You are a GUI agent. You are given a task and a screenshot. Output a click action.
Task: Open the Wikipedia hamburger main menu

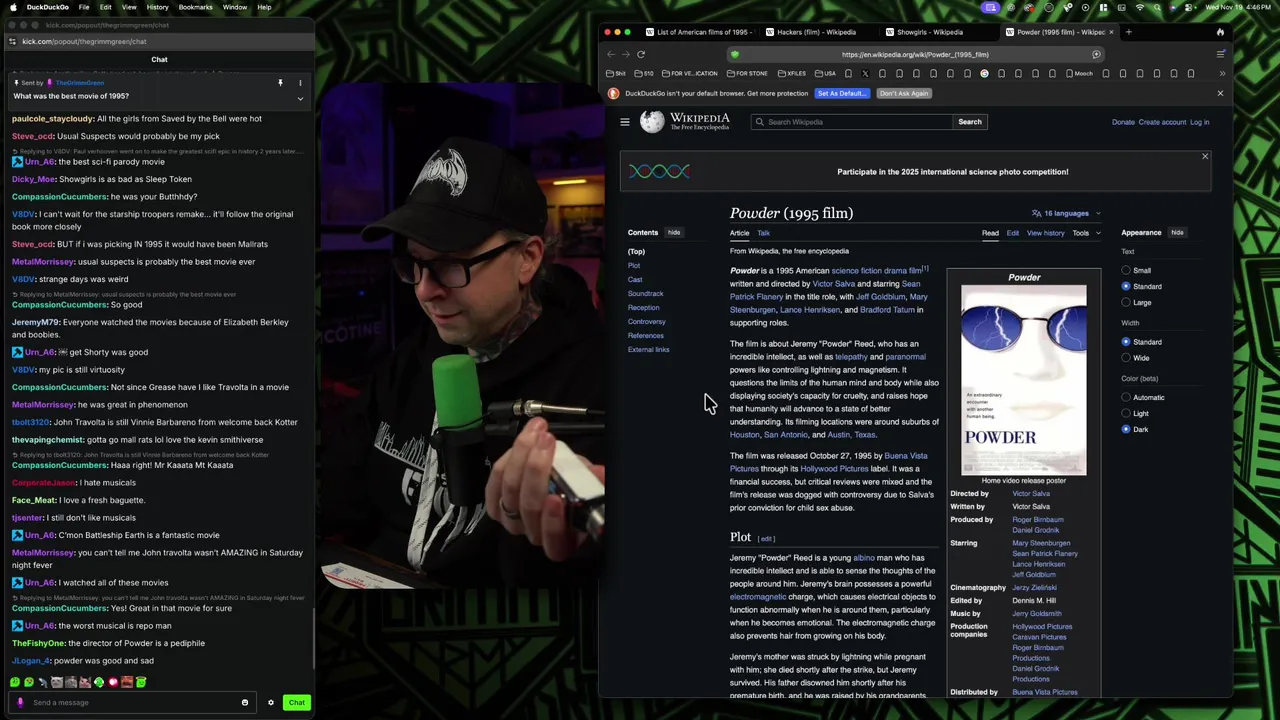pyautogui.click(x=625, y=122)
